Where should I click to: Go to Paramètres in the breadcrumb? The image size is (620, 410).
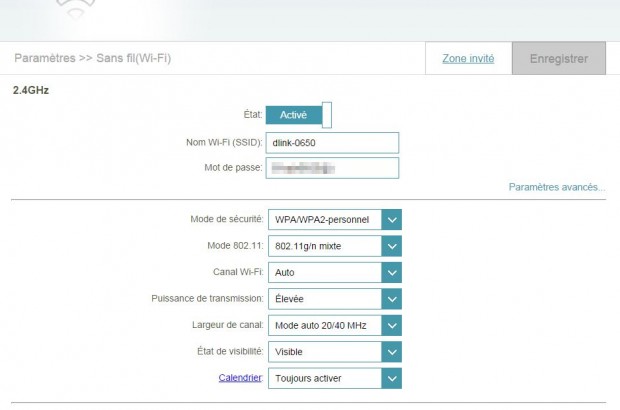pyautogui.click(x=45, y=59)
